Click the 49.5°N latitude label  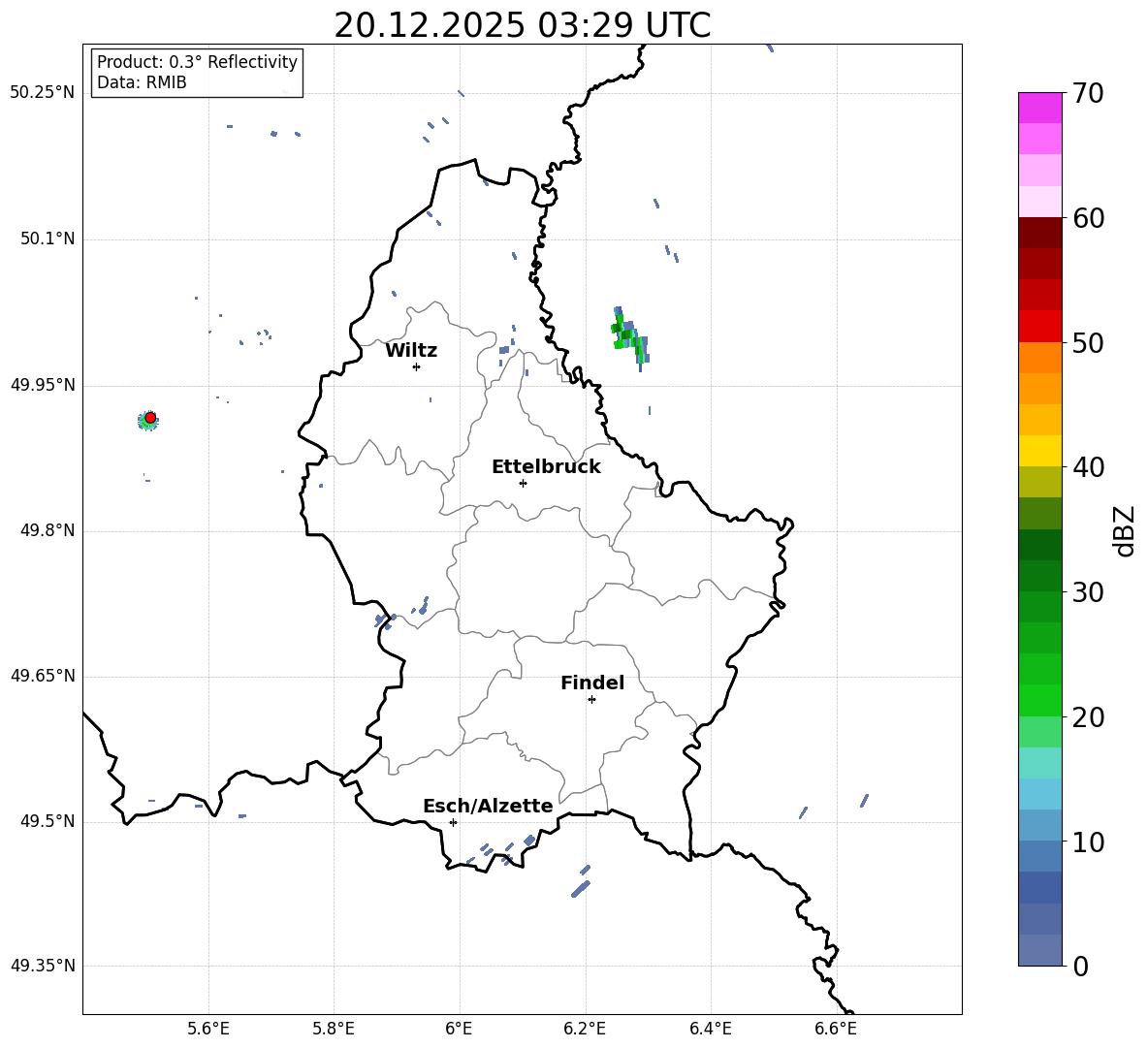[x=48, y=821]
